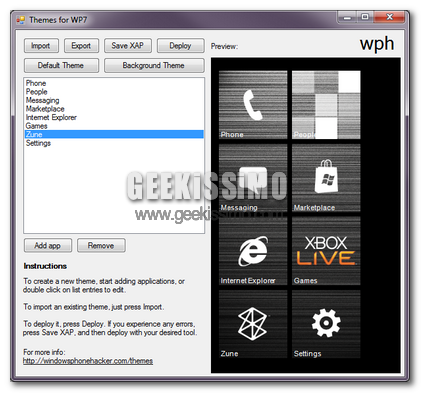The height and width of the screenshot is (393, 421).
Task: Click the Settings gear tile
Action: point(326,324)
